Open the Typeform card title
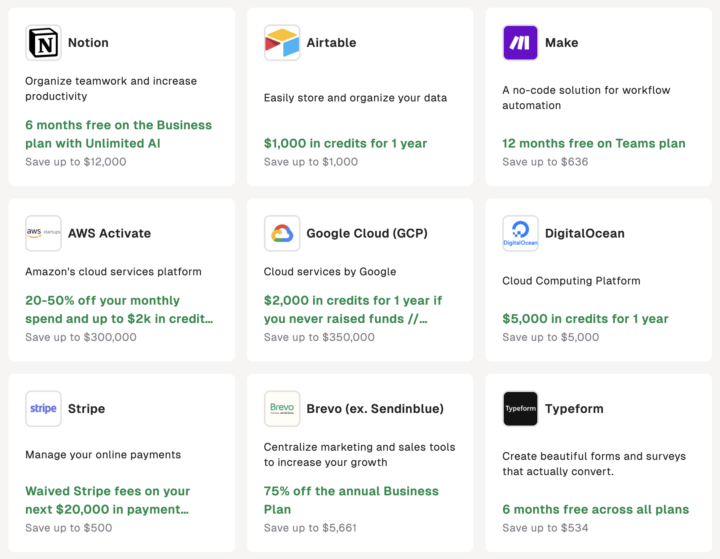 [x=574, y=409]
